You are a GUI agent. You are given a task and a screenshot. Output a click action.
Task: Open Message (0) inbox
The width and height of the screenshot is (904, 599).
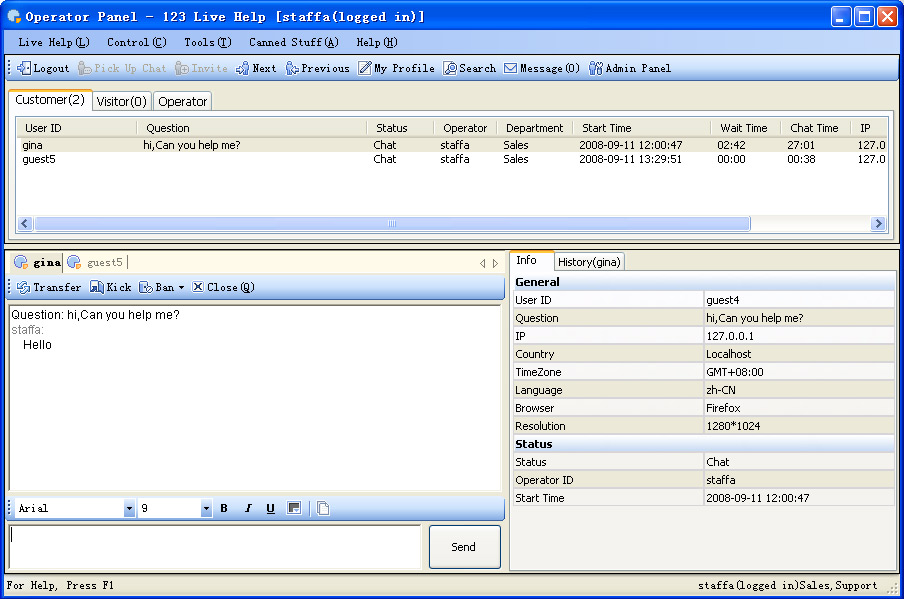click(x=541, y=68)
